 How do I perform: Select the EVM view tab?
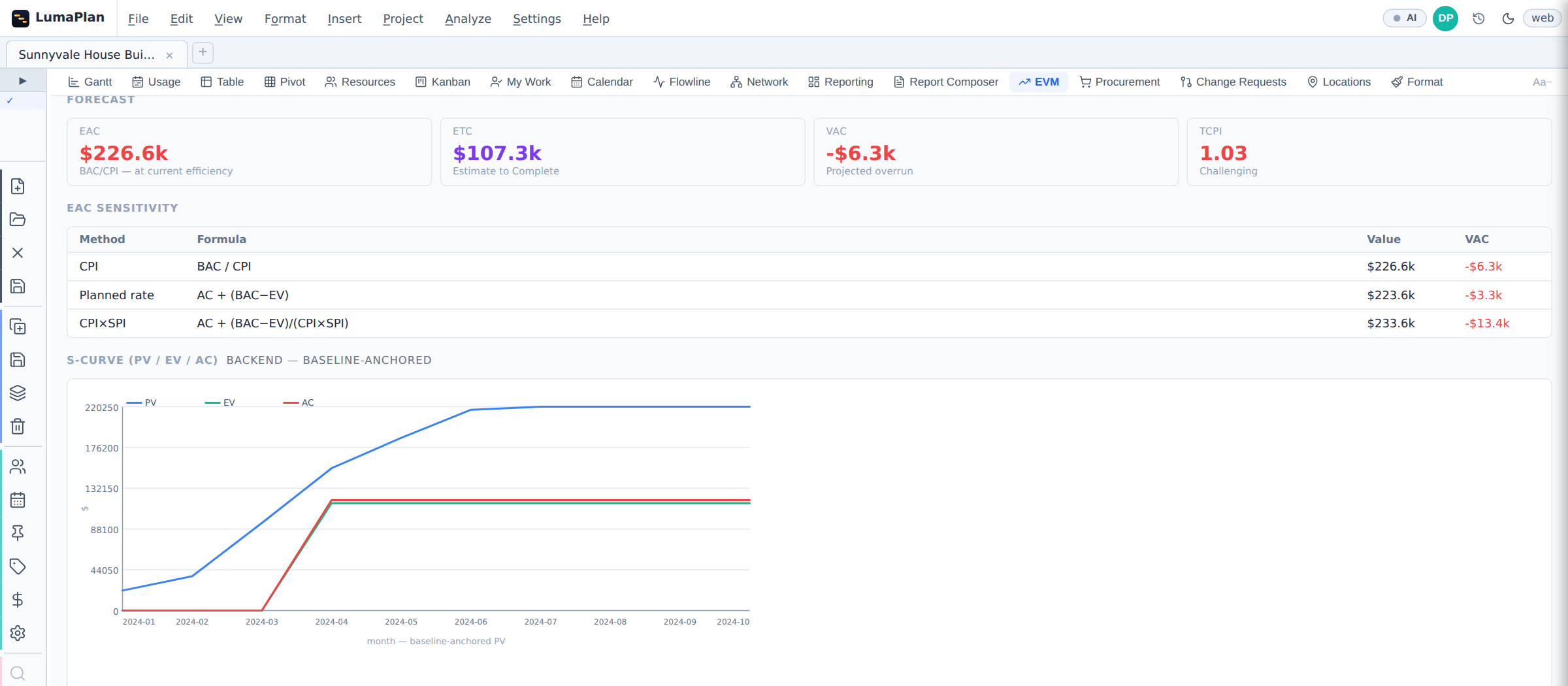click(x=1039, y=82)
